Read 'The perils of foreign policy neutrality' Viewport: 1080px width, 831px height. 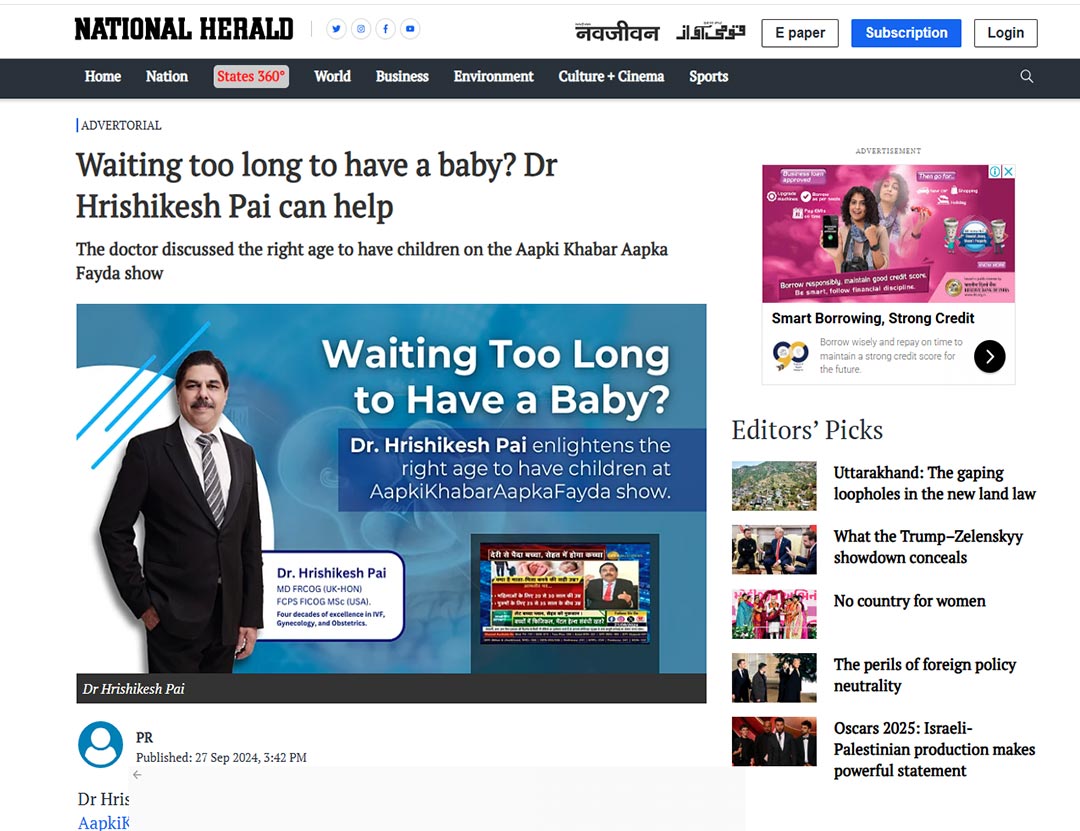[925, 675]
